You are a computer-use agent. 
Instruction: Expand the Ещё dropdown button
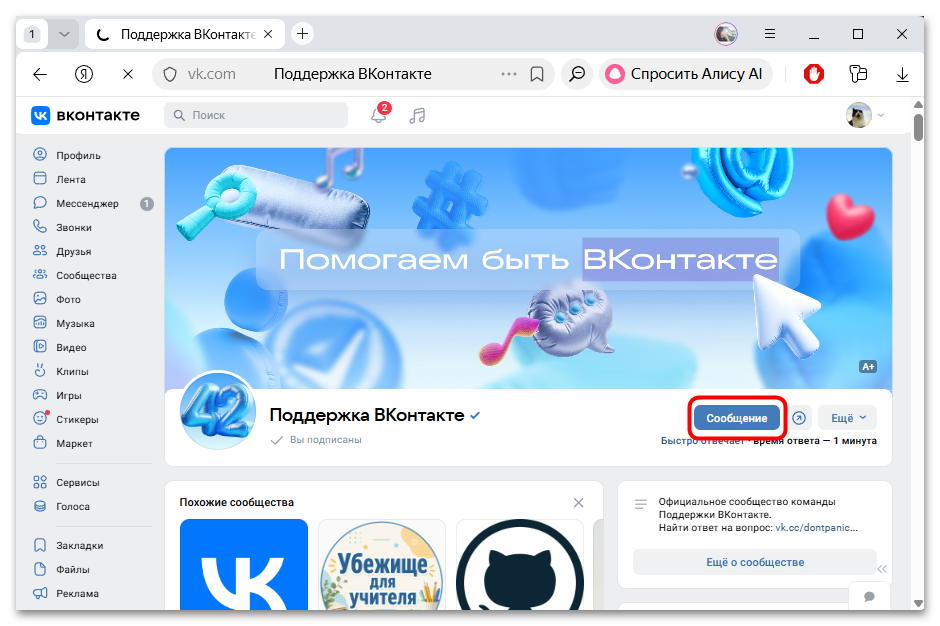click(848, 418)
